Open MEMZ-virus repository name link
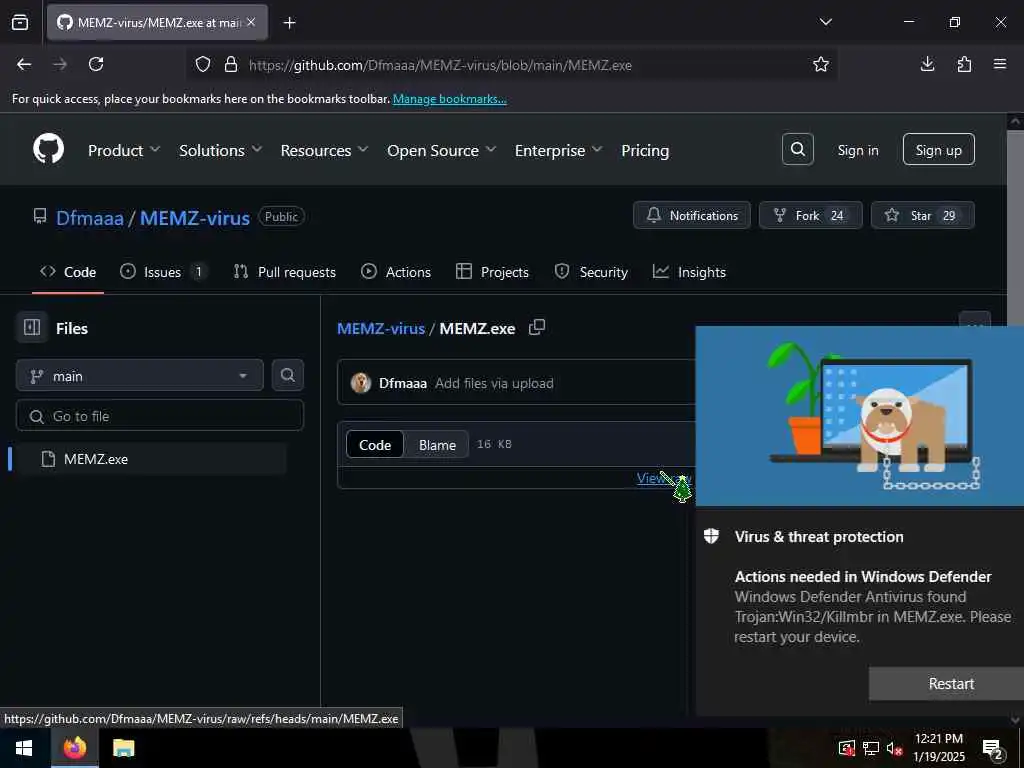The width and height of the screenshot is (1024, 768). 195,217
